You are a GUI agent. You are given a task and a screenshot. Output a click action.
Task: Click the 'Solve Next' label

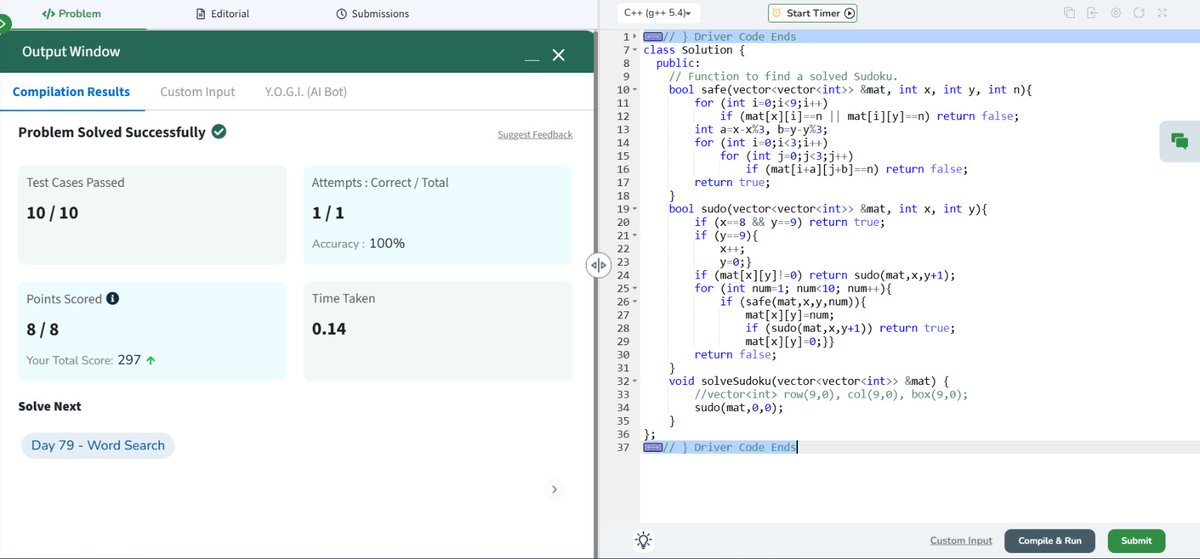[x=50, y=406]
